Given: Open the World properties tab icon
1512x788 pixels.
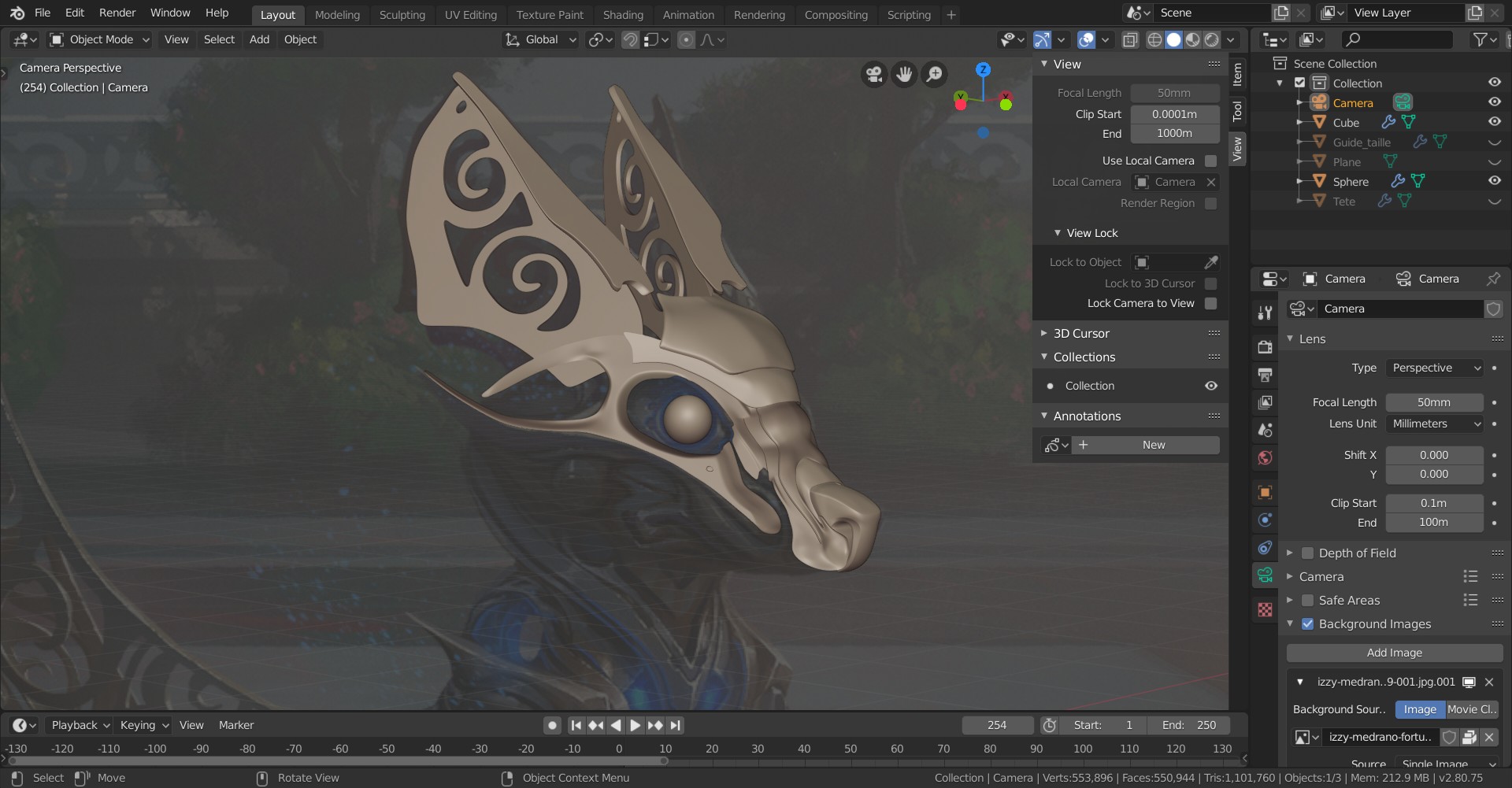Looking at the screenshot, I should point(1265,458).
